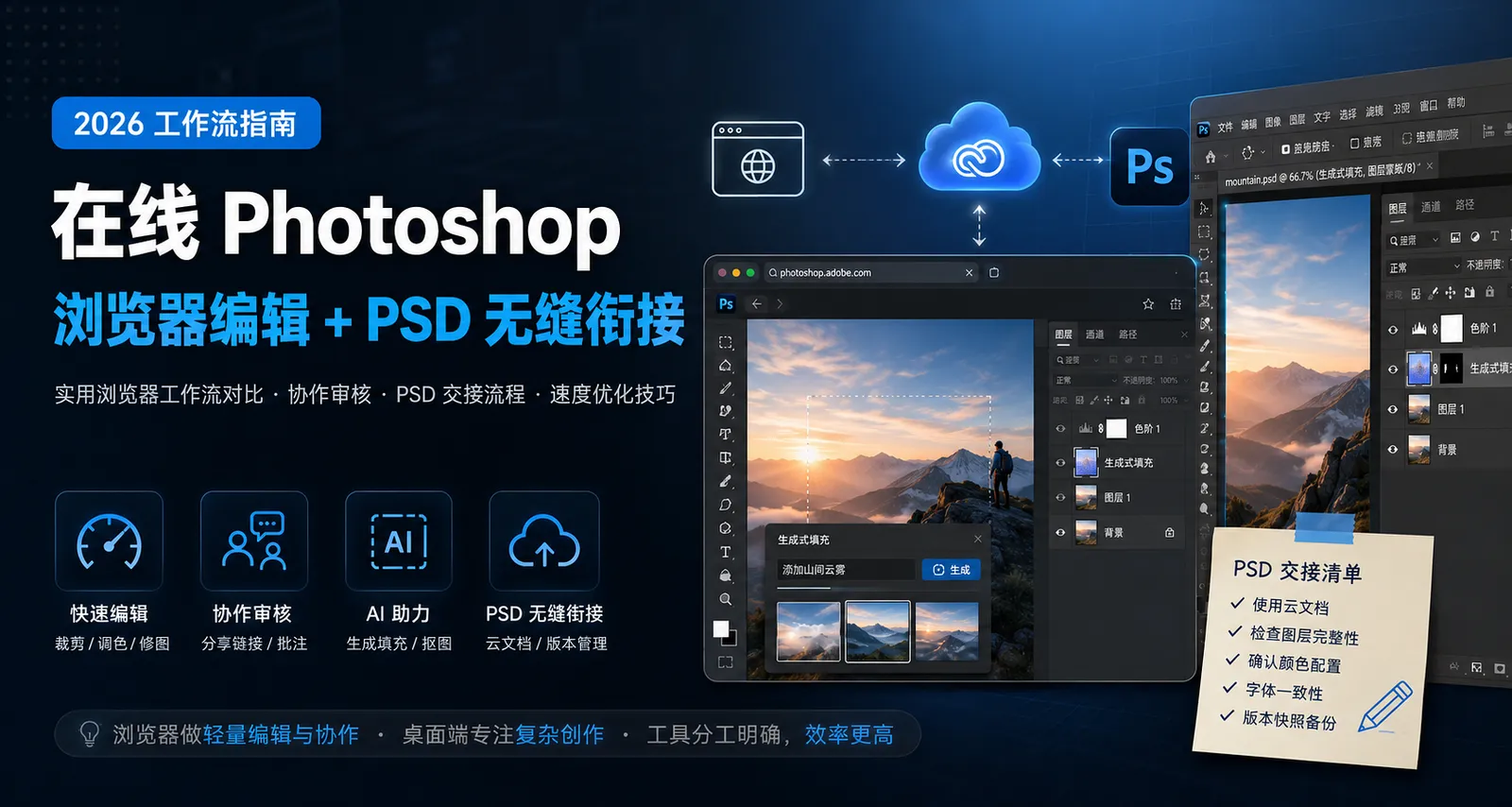The image size is (1512, 807).
Task: Click the black background color swatch in web Photoshop
Action: coord(730,640)
